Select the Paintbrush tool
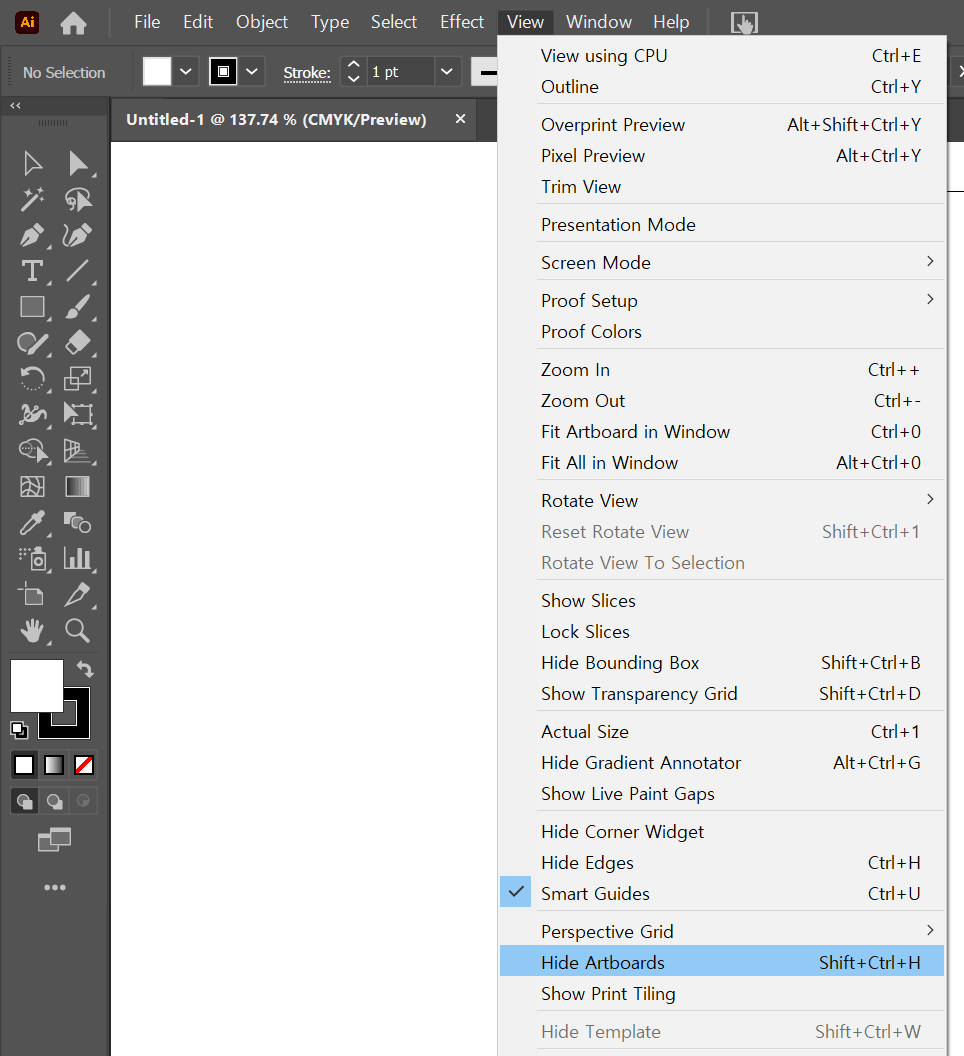The width and height of the screenshot is (964, 1056). click(x=77, y=307)
